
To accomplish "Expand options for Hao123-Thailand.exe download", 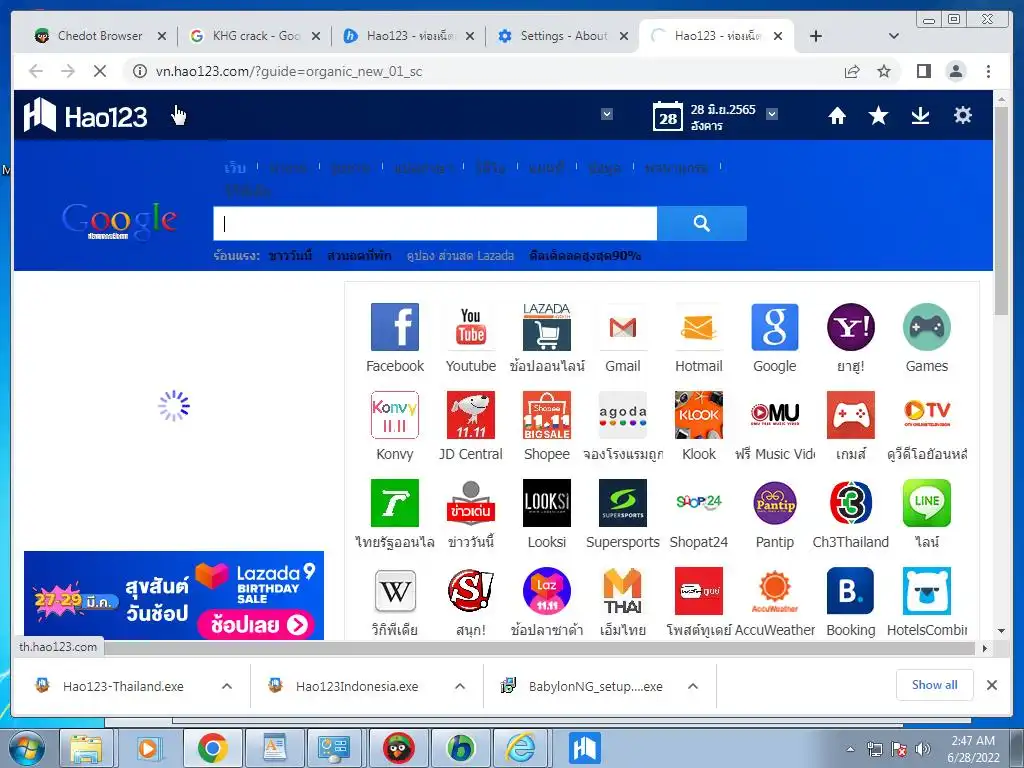I will [227, 686].
